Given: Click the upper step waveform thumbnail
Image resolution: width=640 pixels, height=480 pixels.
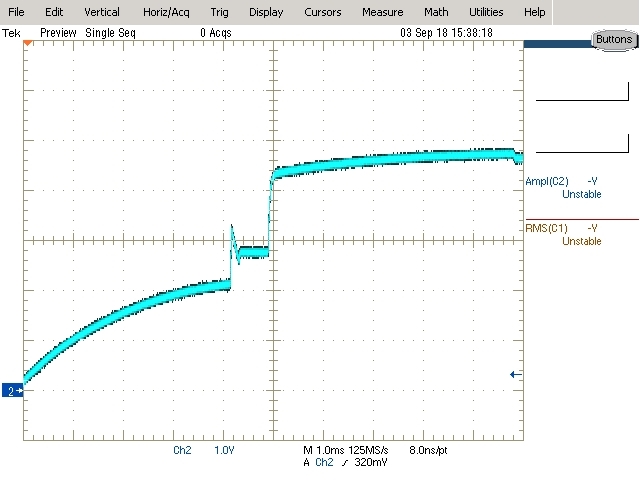Looking at the screenshot, I should 582,91.
